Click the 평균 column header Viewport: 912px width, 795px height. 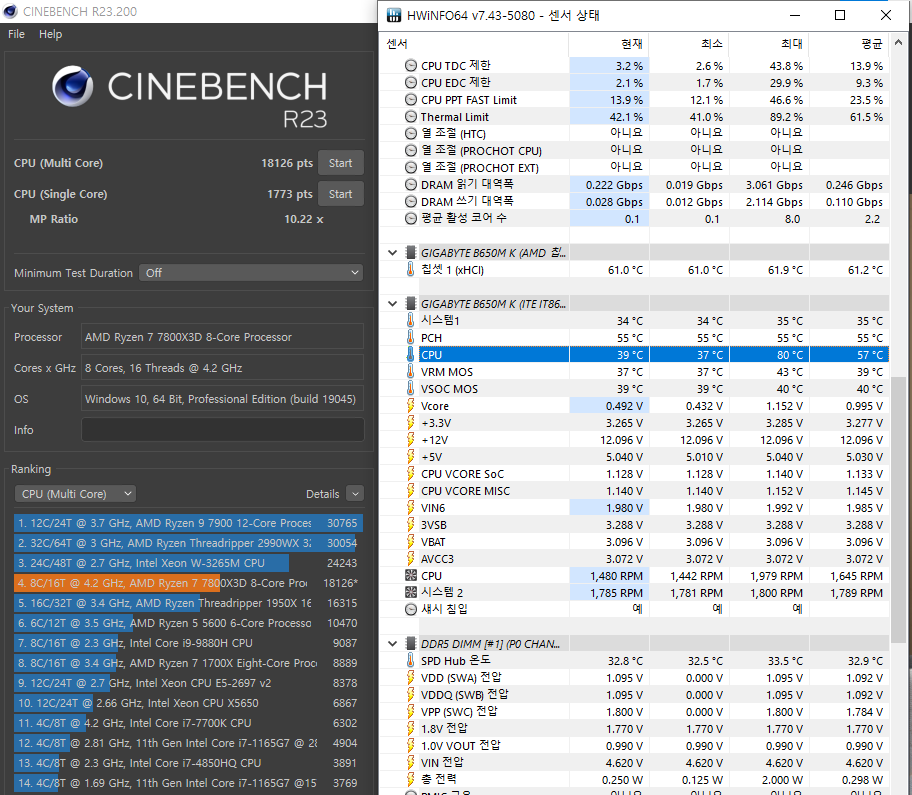pos(849,44)
